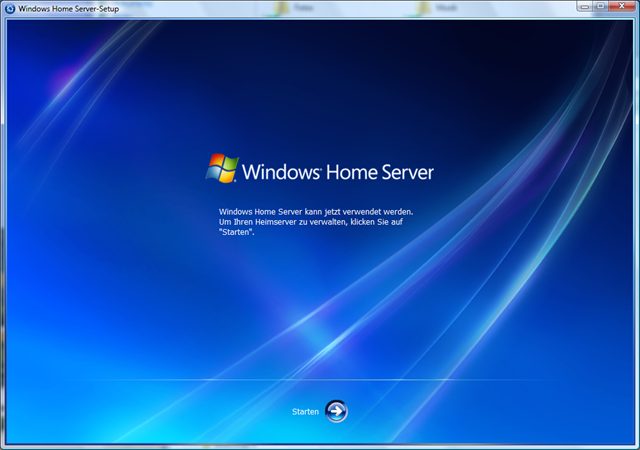Click the Starten text label

[305, 412]
